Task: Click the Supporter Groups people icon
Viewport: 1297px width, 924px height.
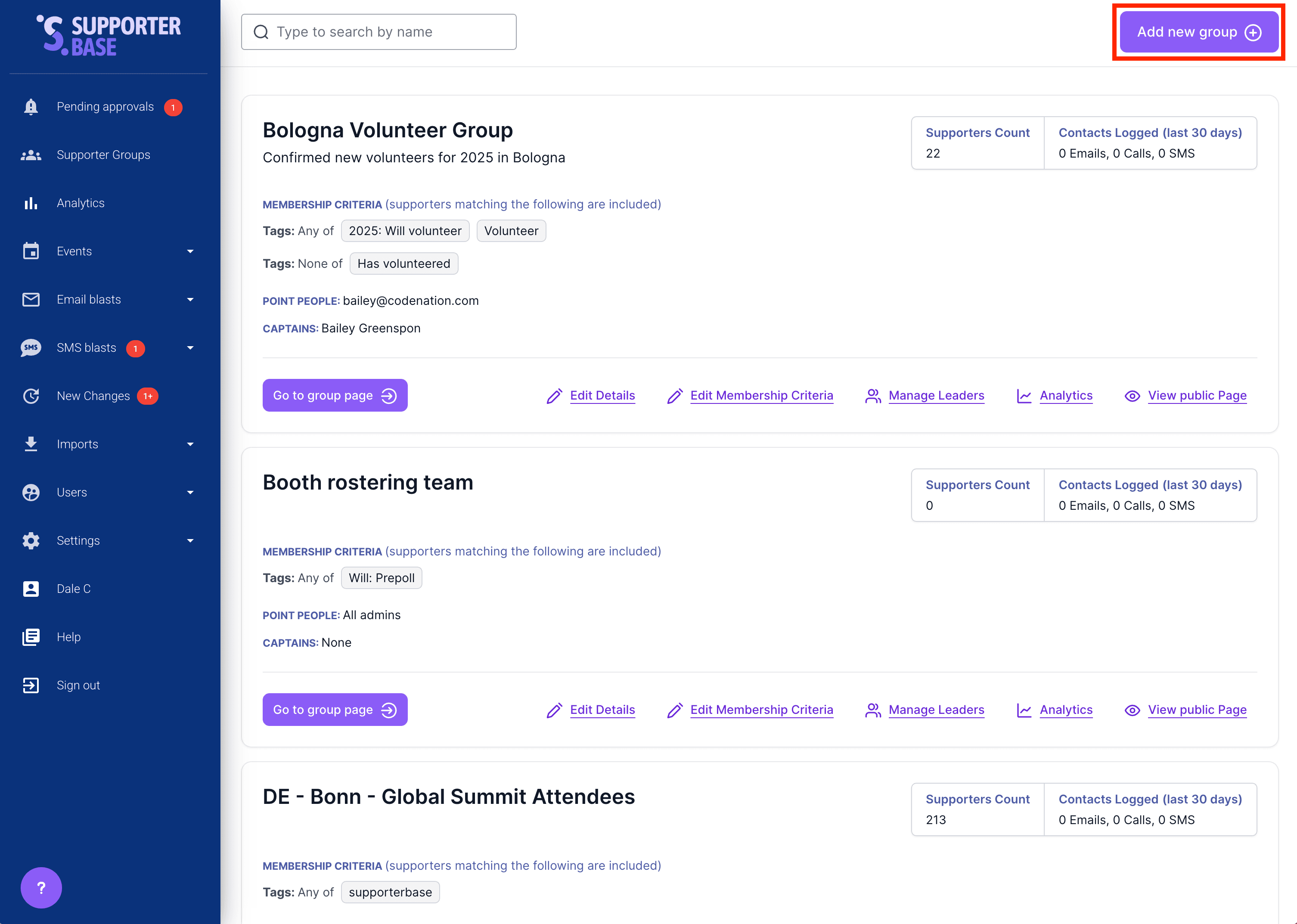Action: 31,155
